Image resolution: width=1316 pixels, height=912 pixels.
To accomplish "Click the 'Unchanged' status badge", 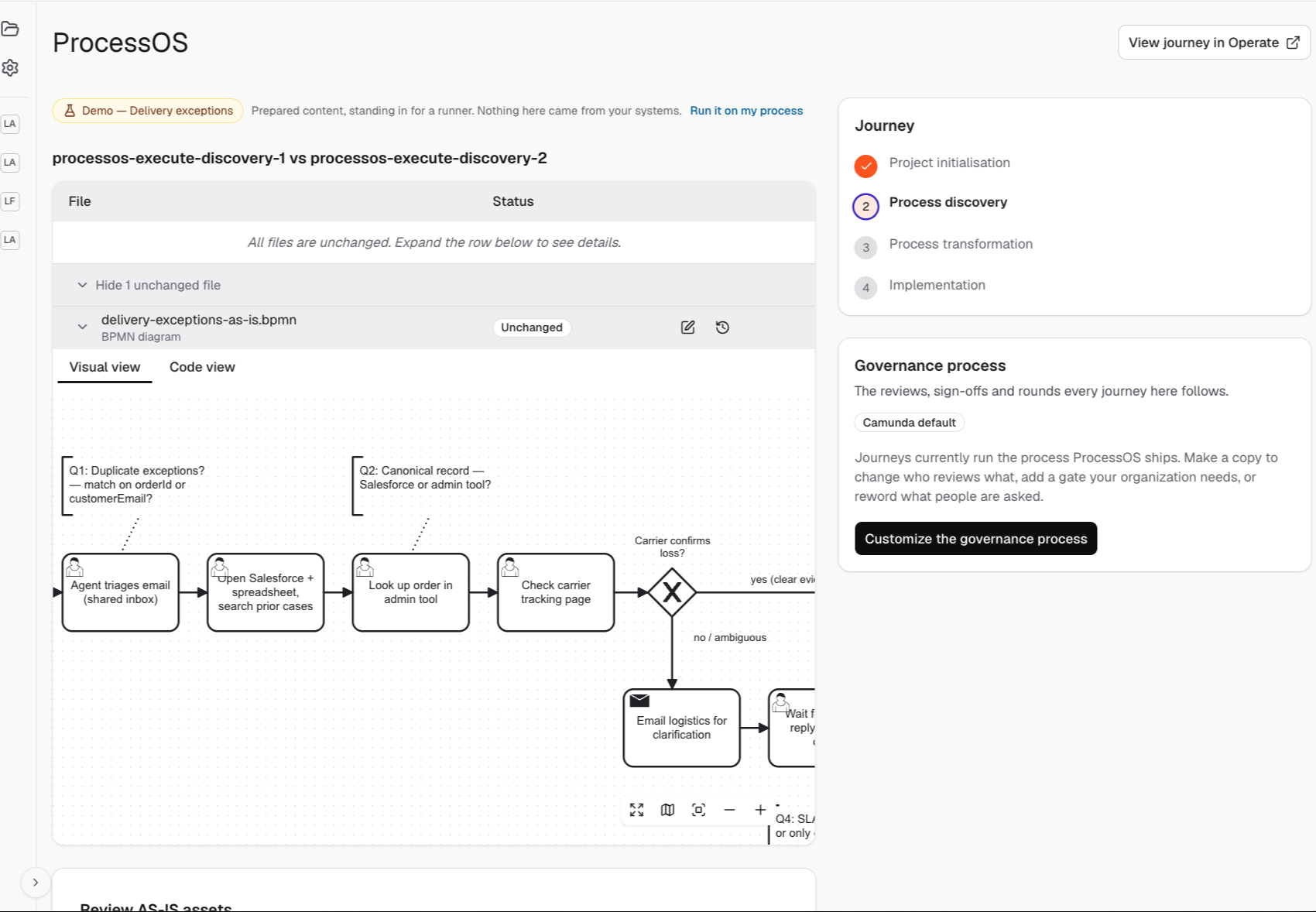I will (531, 327).
